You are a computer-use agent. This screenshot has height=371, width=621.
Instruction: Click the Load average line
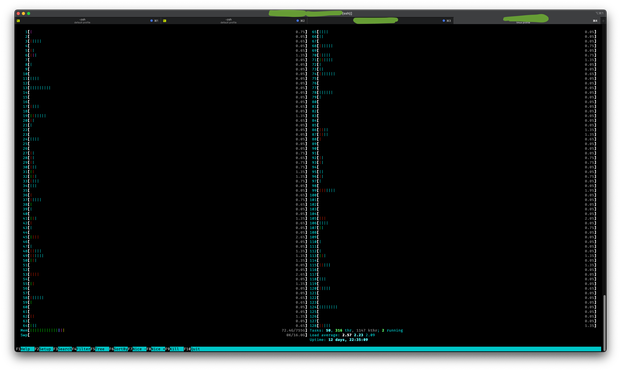pos(342,335)
